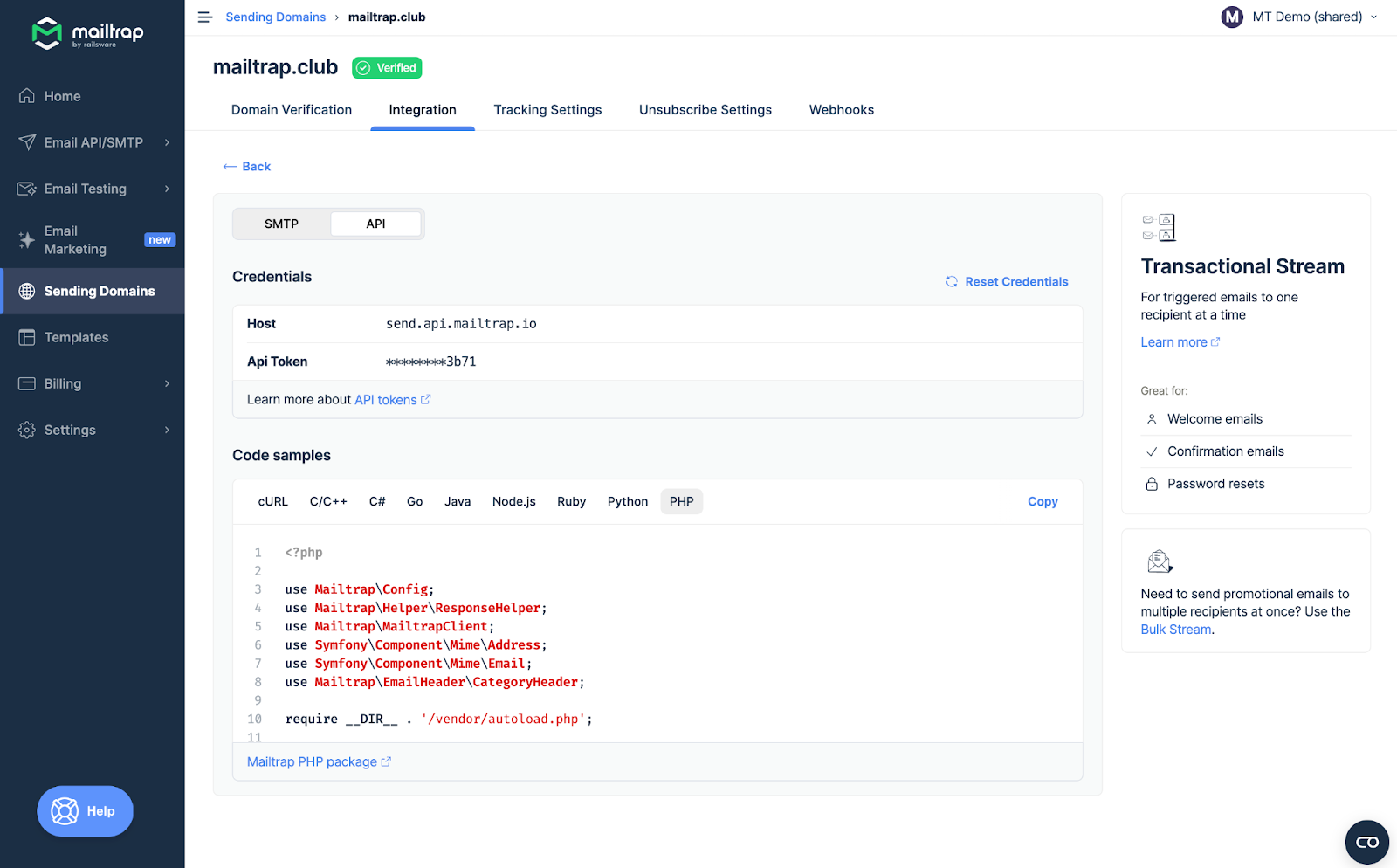1397x868 pixels.
Task: Open the chat widget in bottom corner
Action: point(1366,842)
